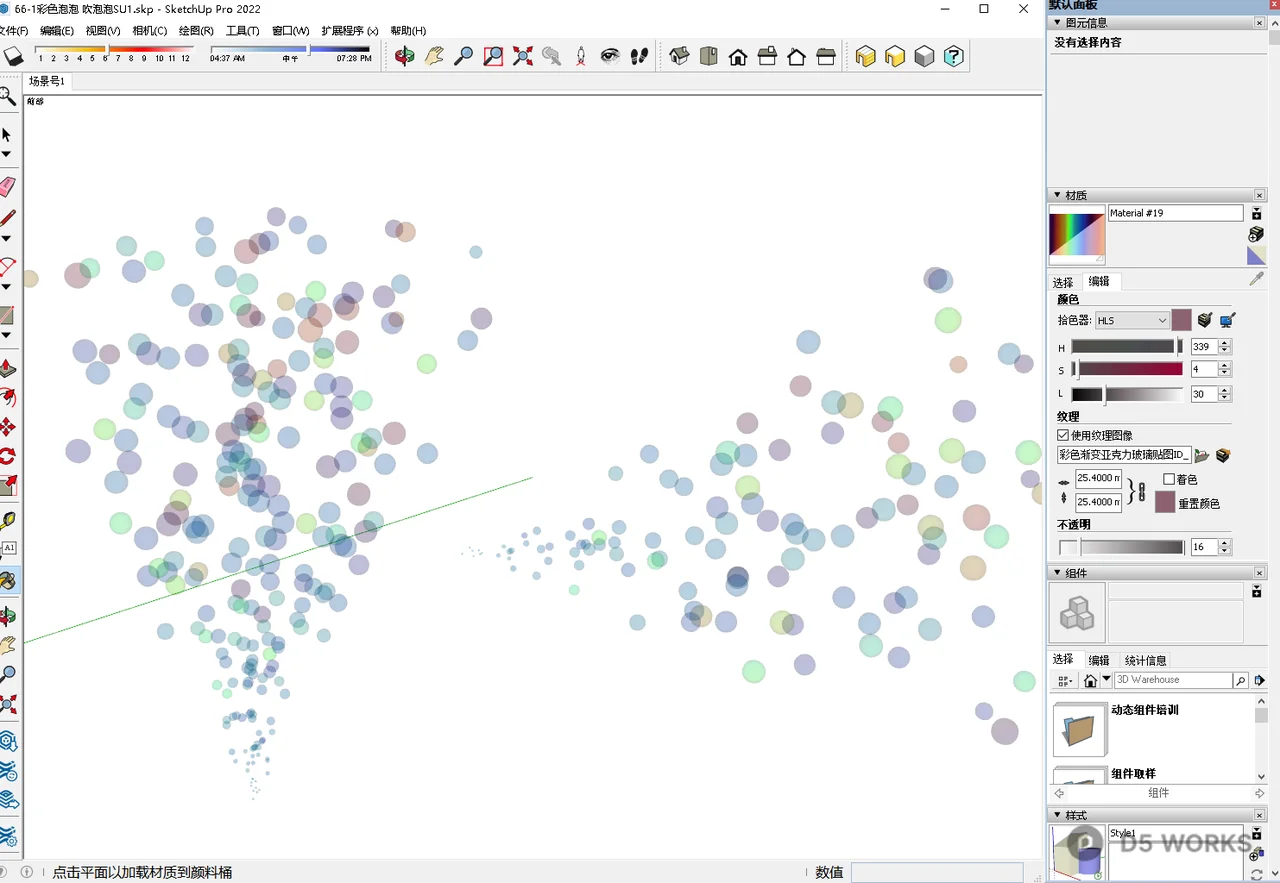Open the 拾色器 HLS dropdown
The height and width of the screenshot is (883, 1280).
click(1132, 320)
